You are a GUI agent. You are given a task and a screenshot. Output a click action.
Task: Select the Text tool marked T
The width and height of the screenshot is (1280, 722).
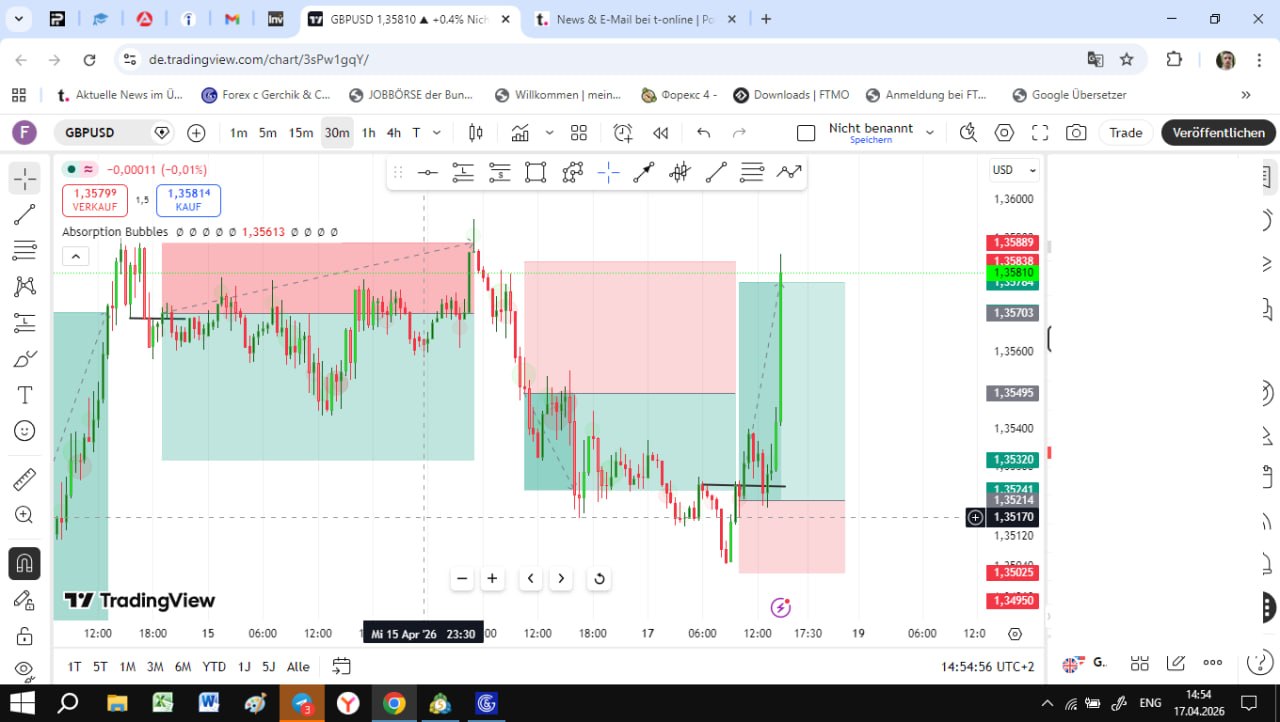coord(24,395)
